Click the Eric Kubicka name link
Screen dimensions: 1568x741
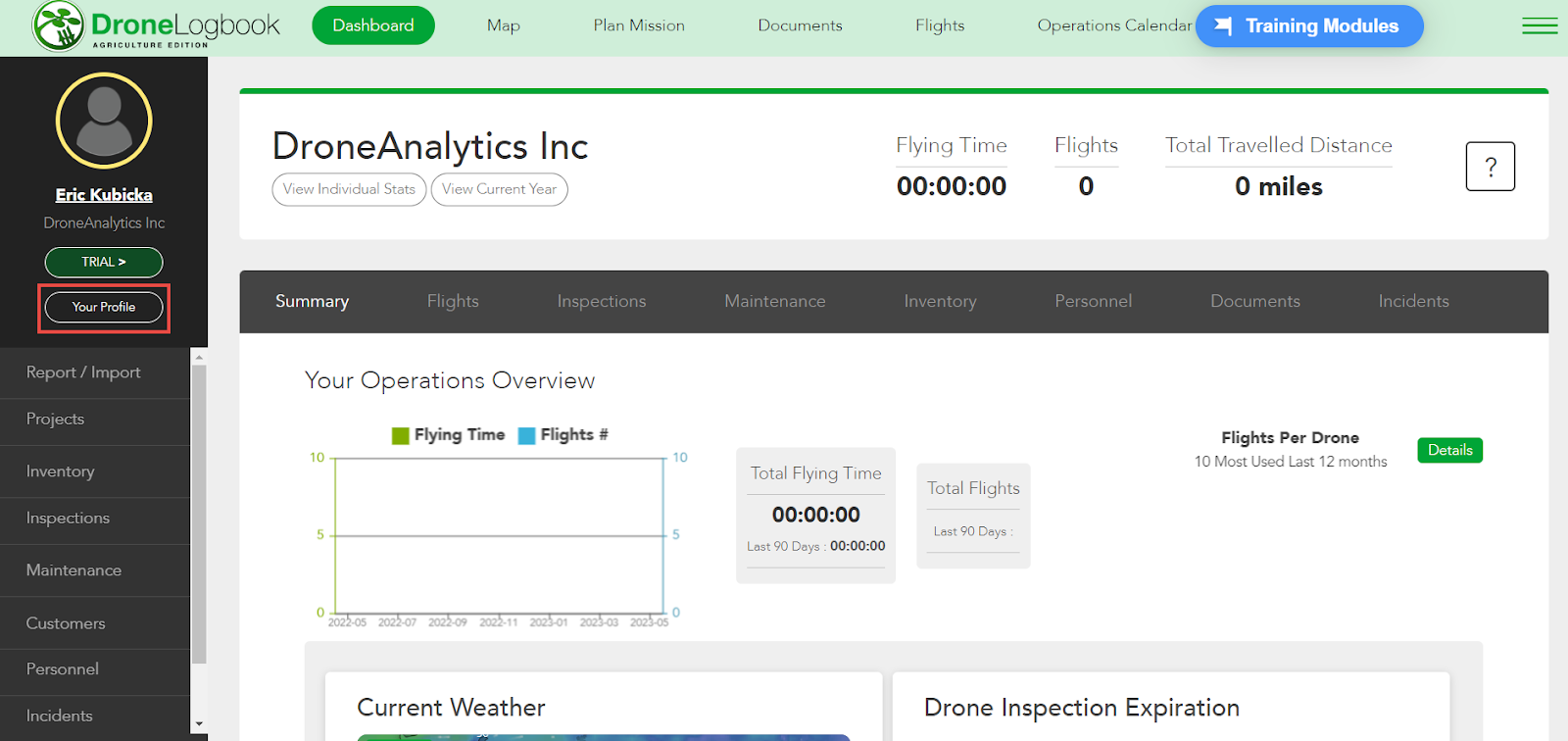click(104, 195)
